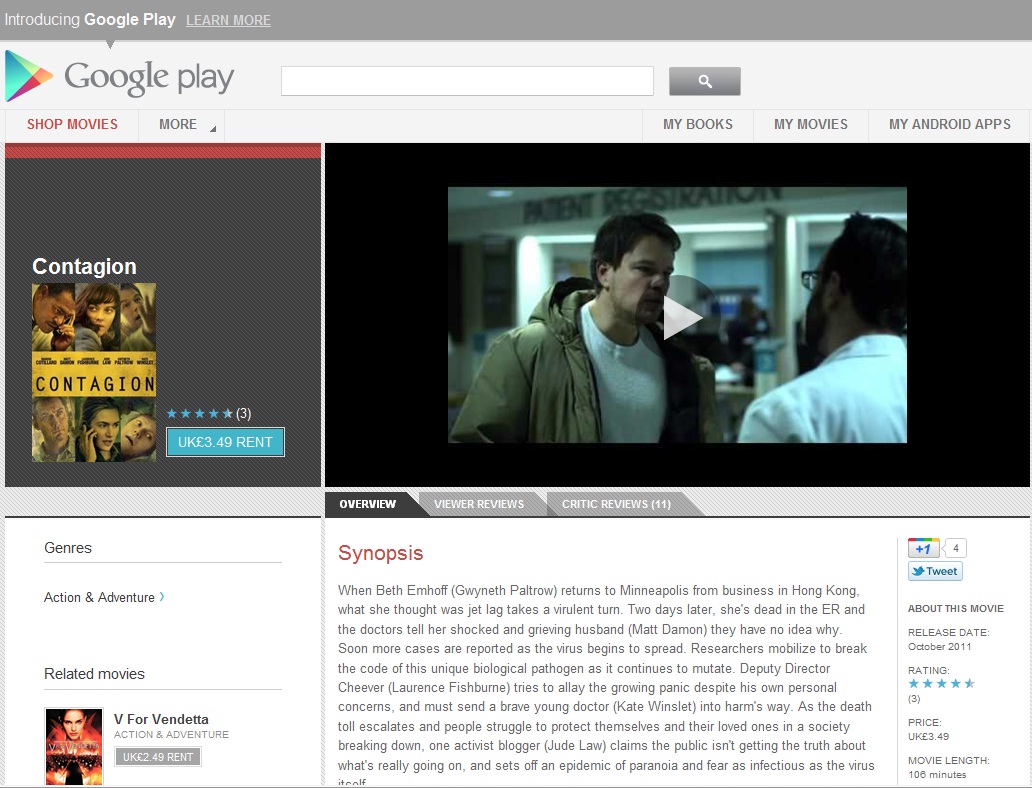The width and height of the screenshot is (1032, 788).
Task: Click the Contagion title heading
Action: [x=84, y=267]
